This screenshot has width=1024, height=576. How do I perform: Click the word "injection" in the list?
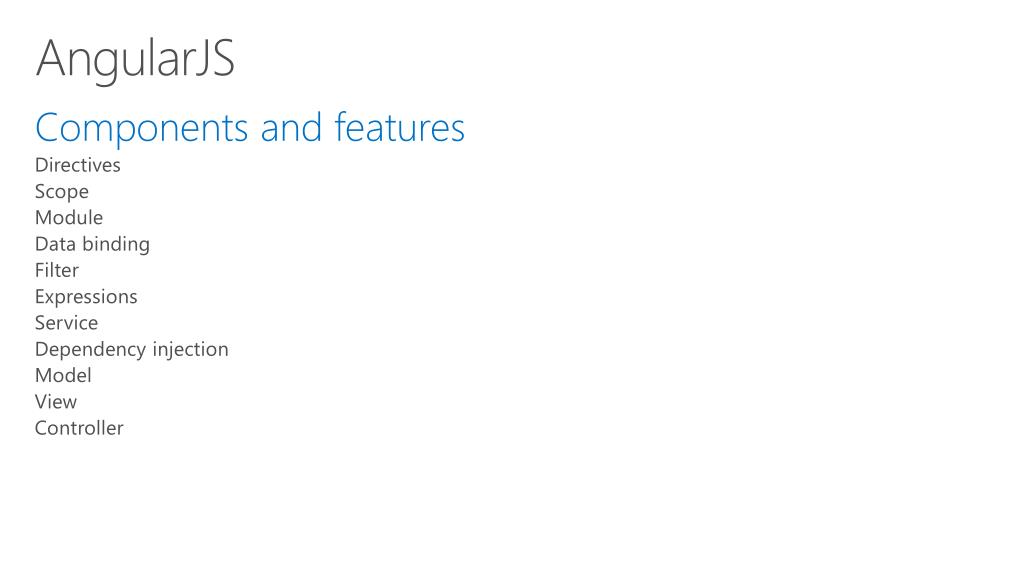pyautogui.click(x=190, y=349)
